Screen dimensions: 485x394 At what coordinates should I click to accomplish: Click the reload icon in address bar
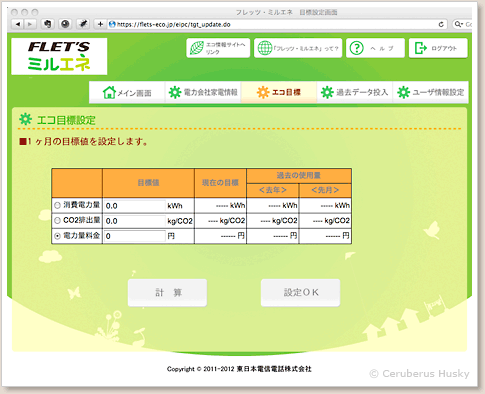pyautogui.click(x=441, y=24)
